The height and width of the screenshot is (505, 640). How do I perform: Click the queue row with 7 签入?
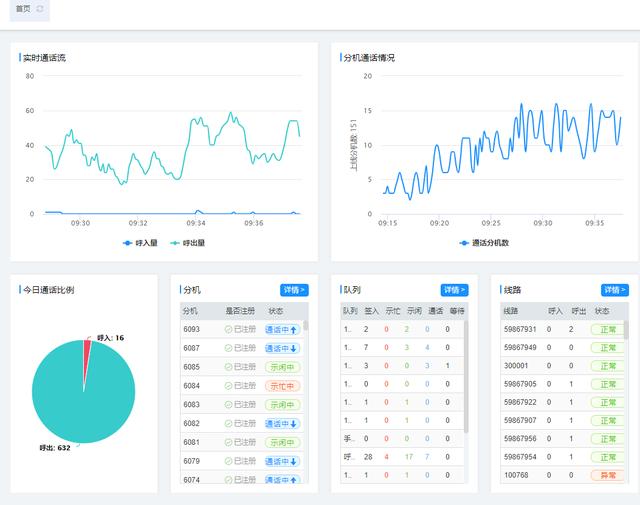[402, 347]
